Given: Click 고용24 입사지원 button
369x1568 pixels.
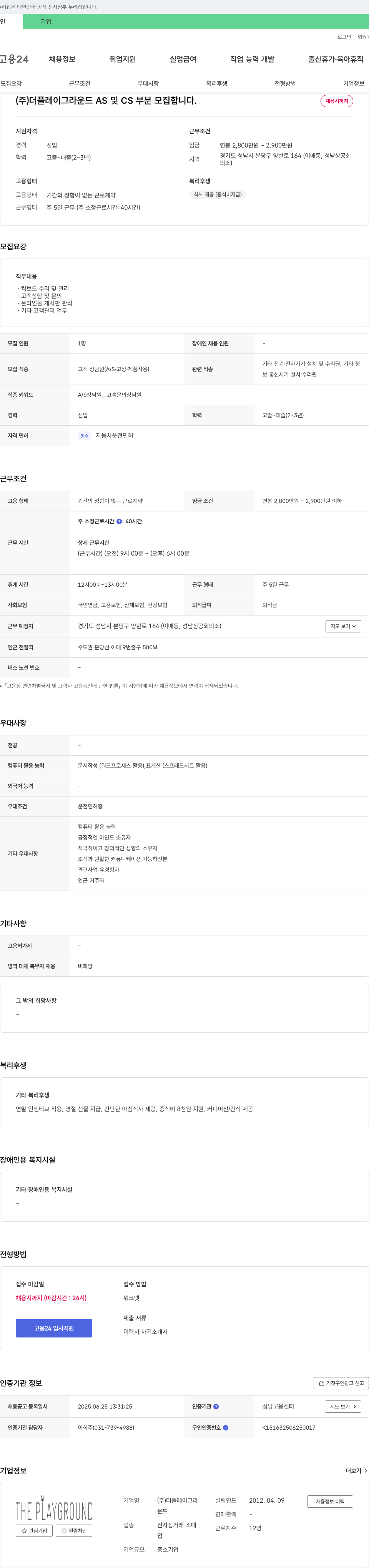Looking at the screenshot, I should pyautogui.click(x=54, y=1328).
